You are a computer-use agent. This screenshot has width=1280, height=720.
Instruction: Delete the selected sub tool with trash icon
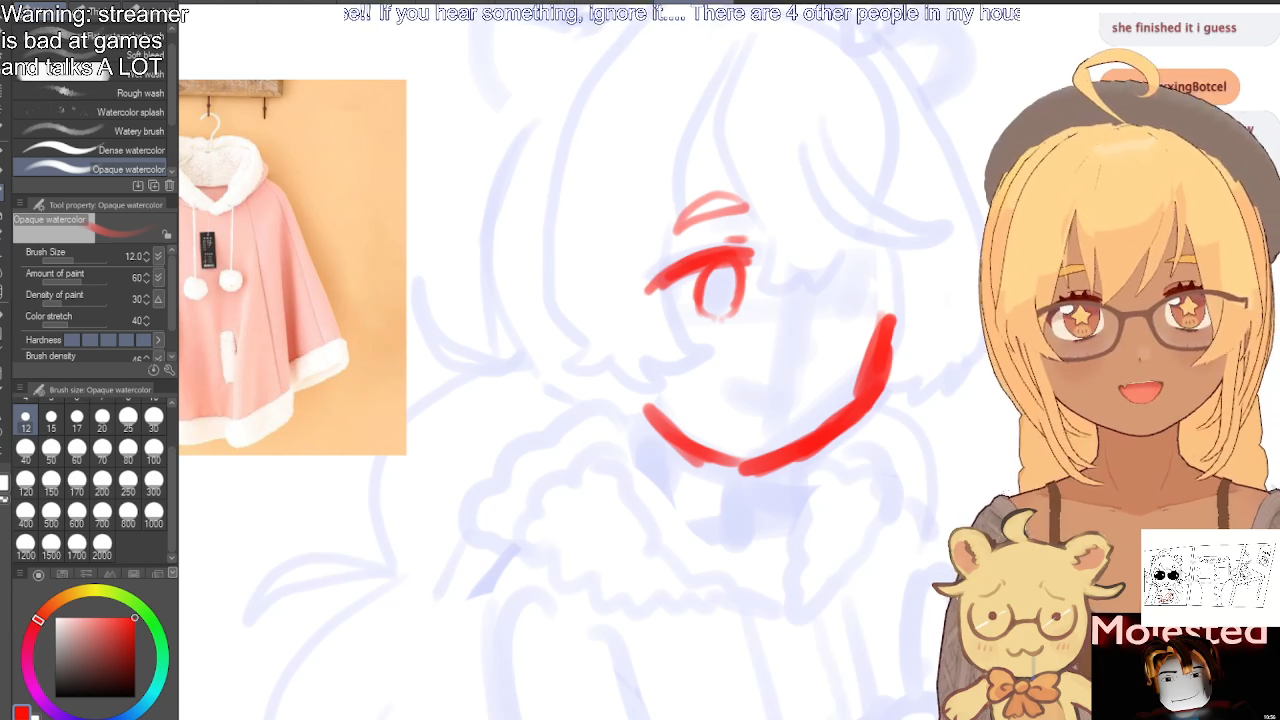(169, 186)
